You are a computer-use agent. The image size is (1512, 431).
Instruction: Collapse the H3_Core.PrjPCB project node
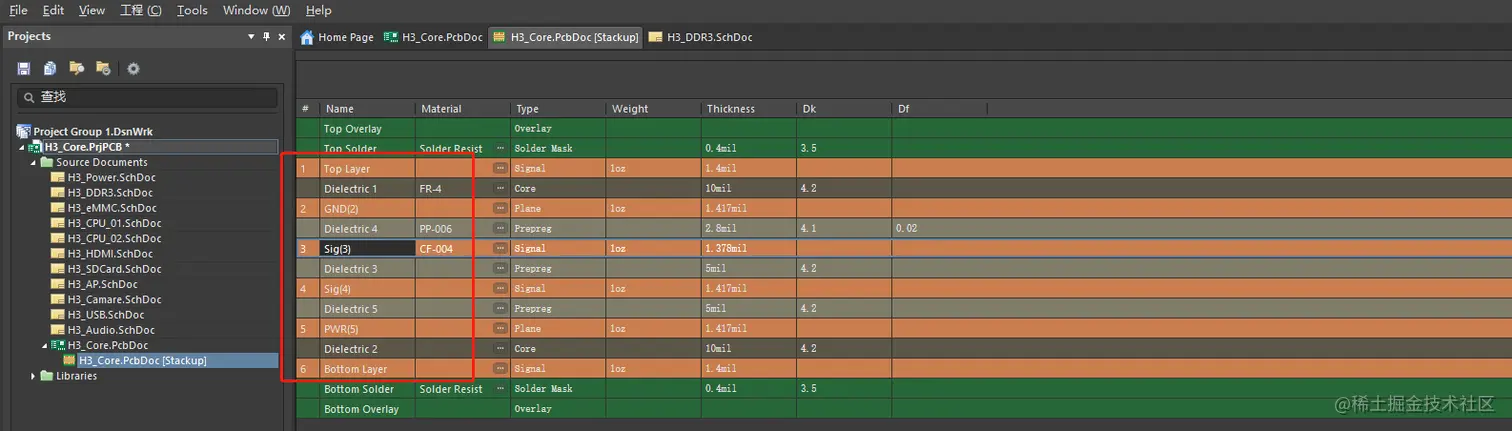(22, 147)
